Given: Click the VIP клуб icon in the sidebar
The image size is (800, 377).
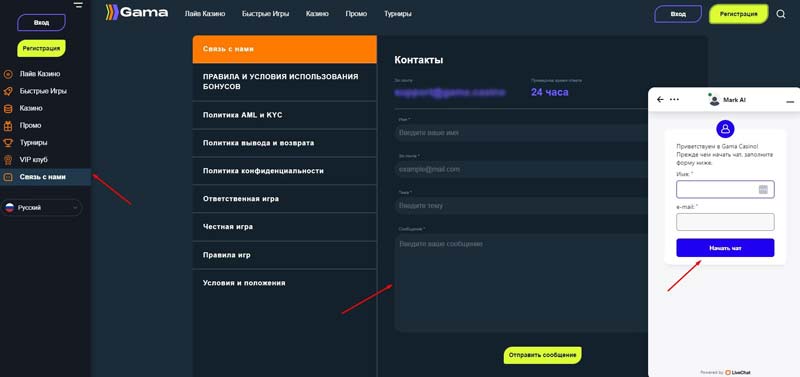Looking at the screenshot, I should 8,160.
